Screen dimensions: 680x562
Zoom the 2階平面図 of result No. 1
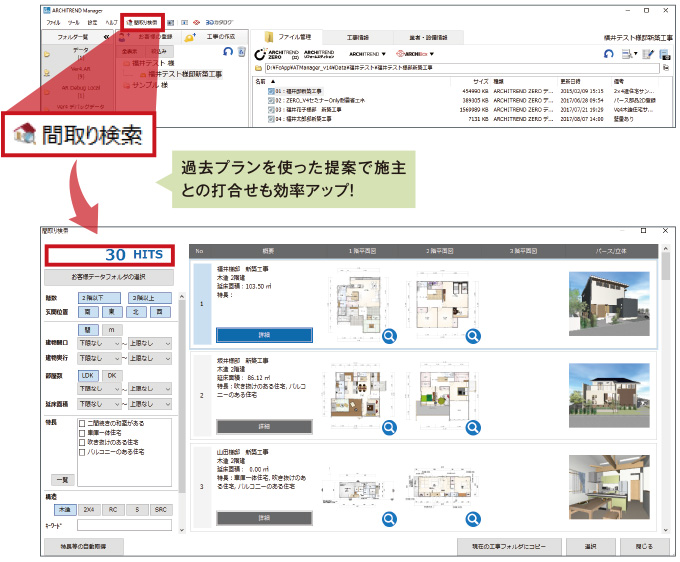pos(473,336)
